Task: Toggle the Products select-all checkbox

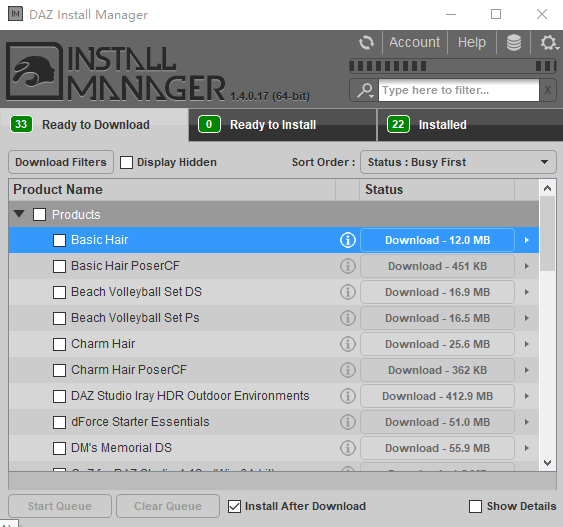Action: pyautogui.click(x=39, y=215)
